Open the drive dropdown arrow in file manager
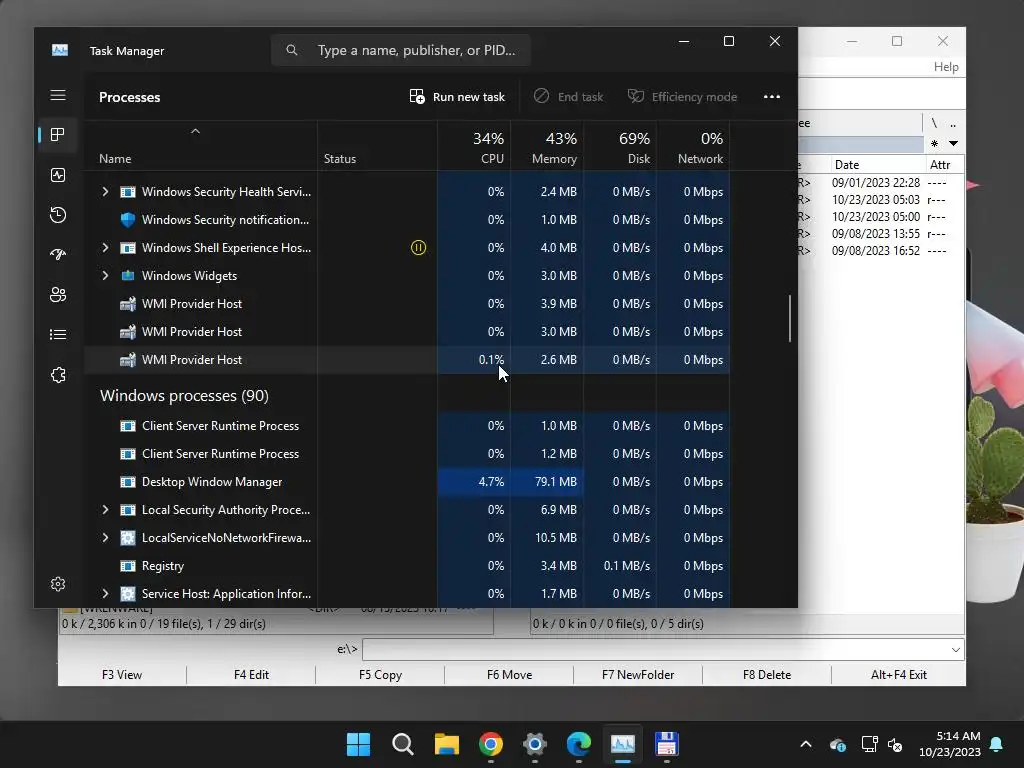Image resolution: width=1024 pixels, height=768 pixels. point(953,143)
